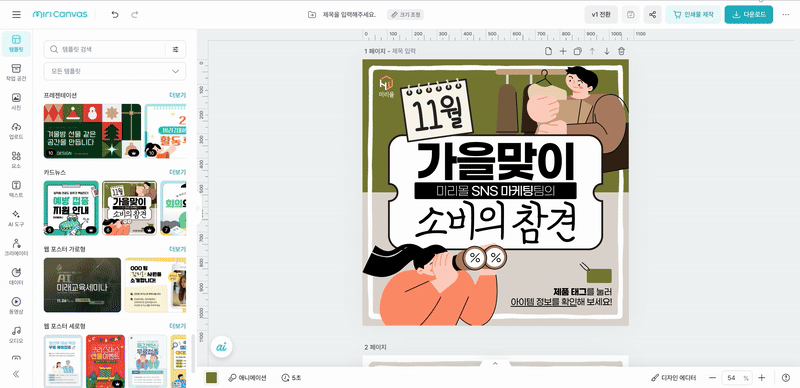The width and height of the screenshot is (800, 388).
Task: Click 더보기 next to 웹 포스터 세로형
Action: [x=178, y=326]
